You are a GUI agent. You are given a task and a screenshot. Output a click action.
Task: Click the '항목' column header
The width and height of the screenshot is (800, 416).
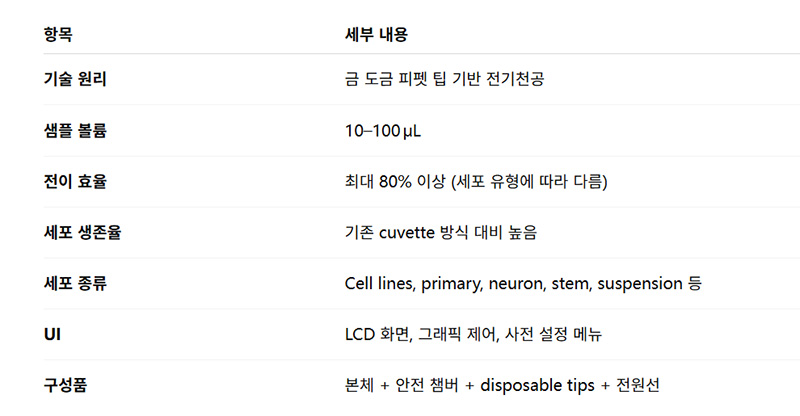pyautogui.click(x=58, y=35)
